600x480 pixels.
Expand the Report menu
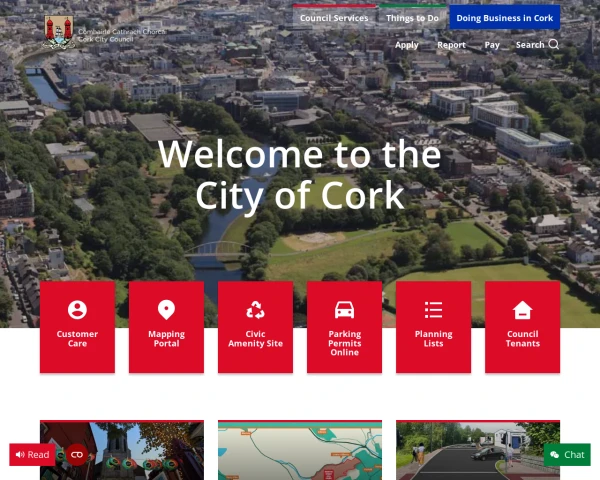click(451, 45)
